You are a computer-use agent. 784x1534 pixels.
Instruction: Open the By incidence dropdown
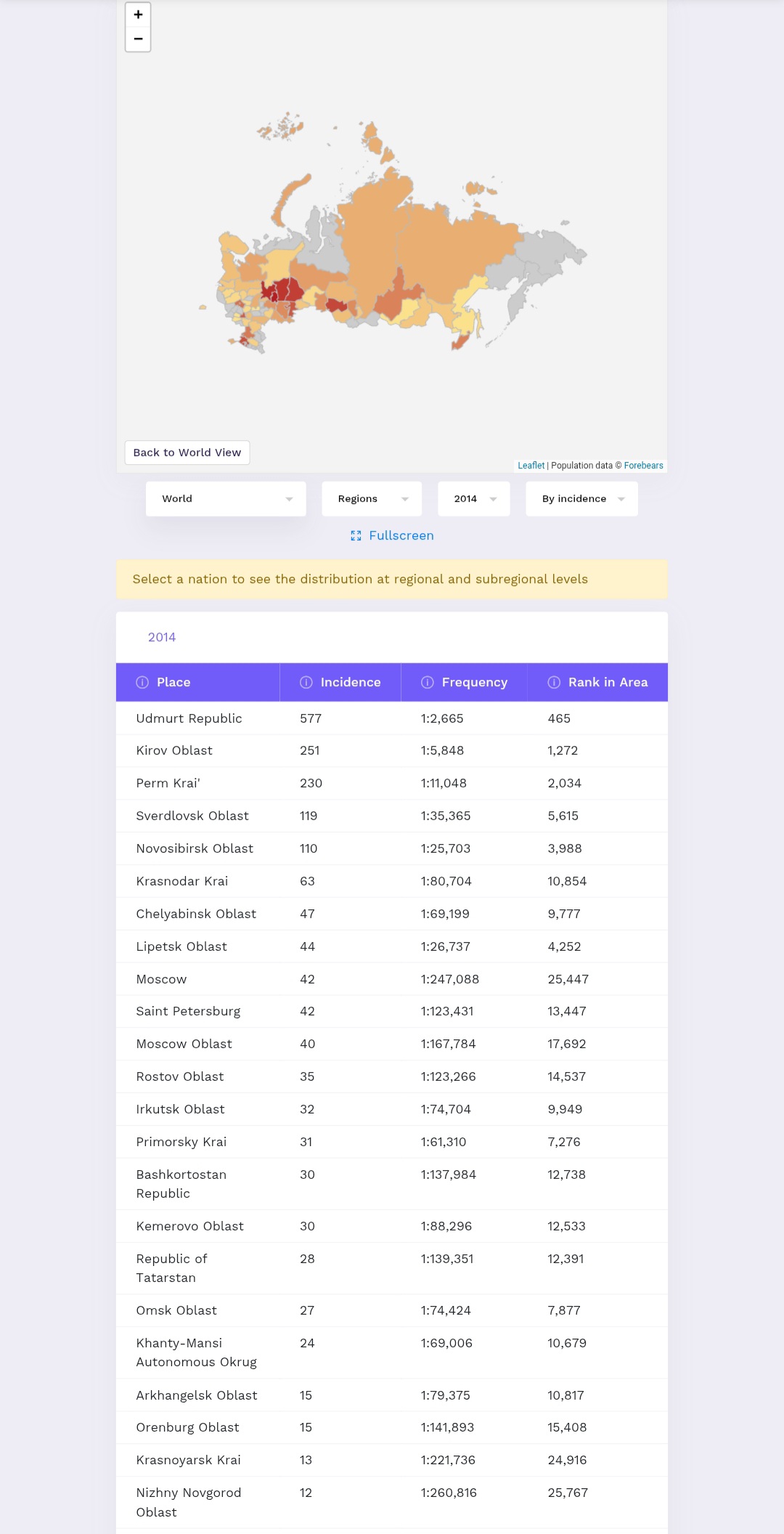(x=581, y=499)
